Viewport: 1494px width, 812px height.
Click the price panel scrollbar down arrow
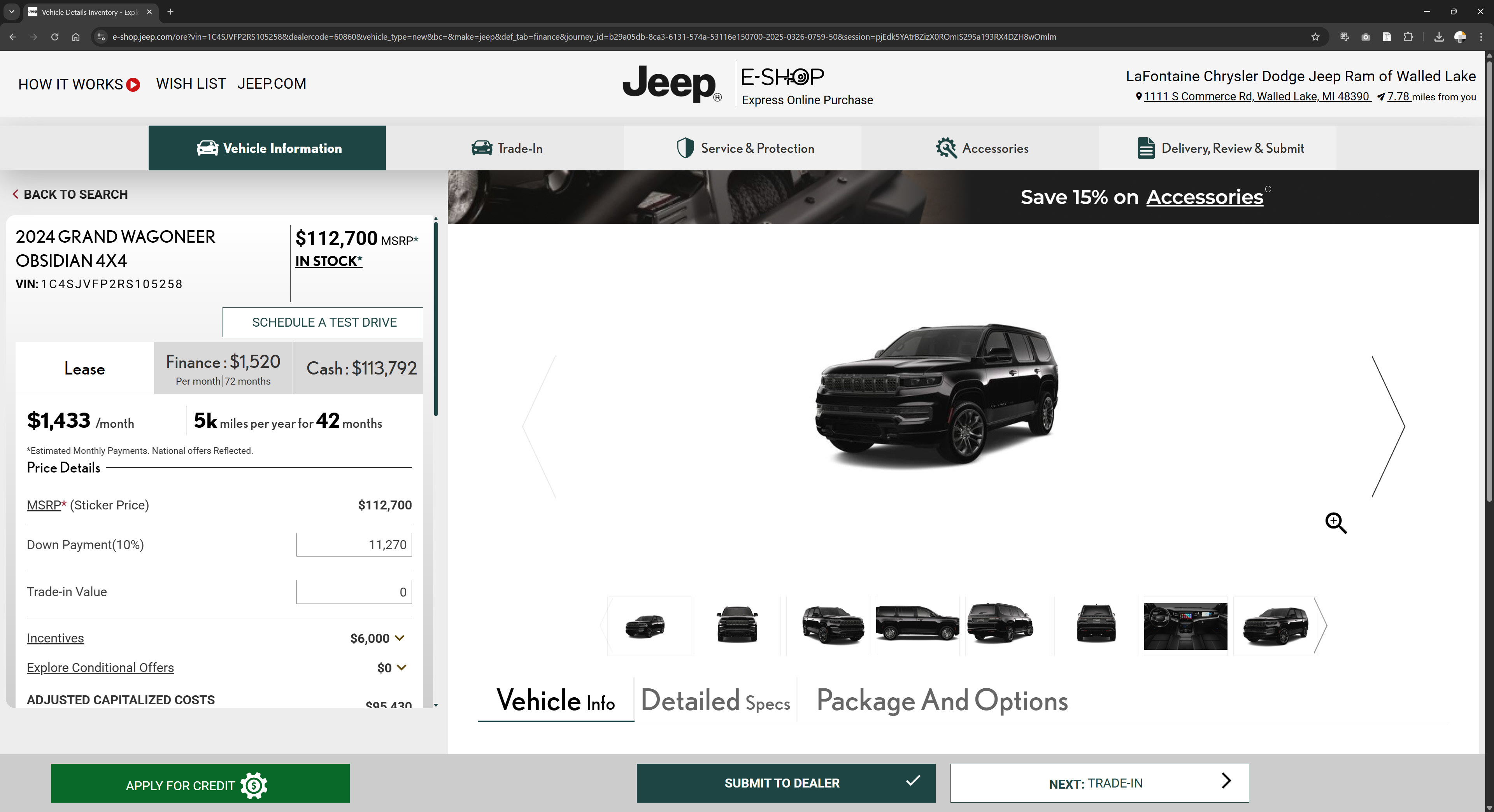[436, 705]
